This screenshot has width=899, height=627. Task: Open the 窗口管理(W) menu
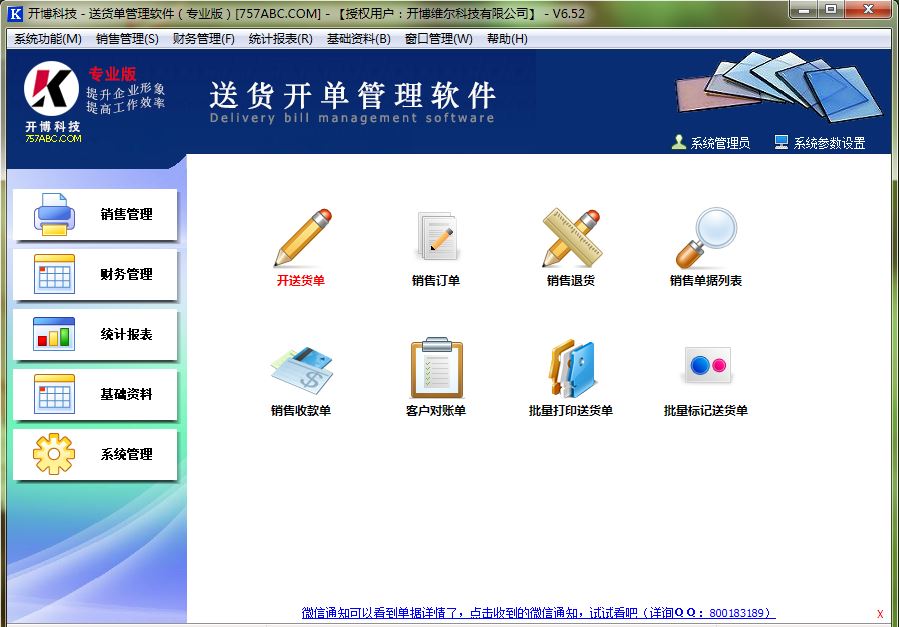pos(439,39)
